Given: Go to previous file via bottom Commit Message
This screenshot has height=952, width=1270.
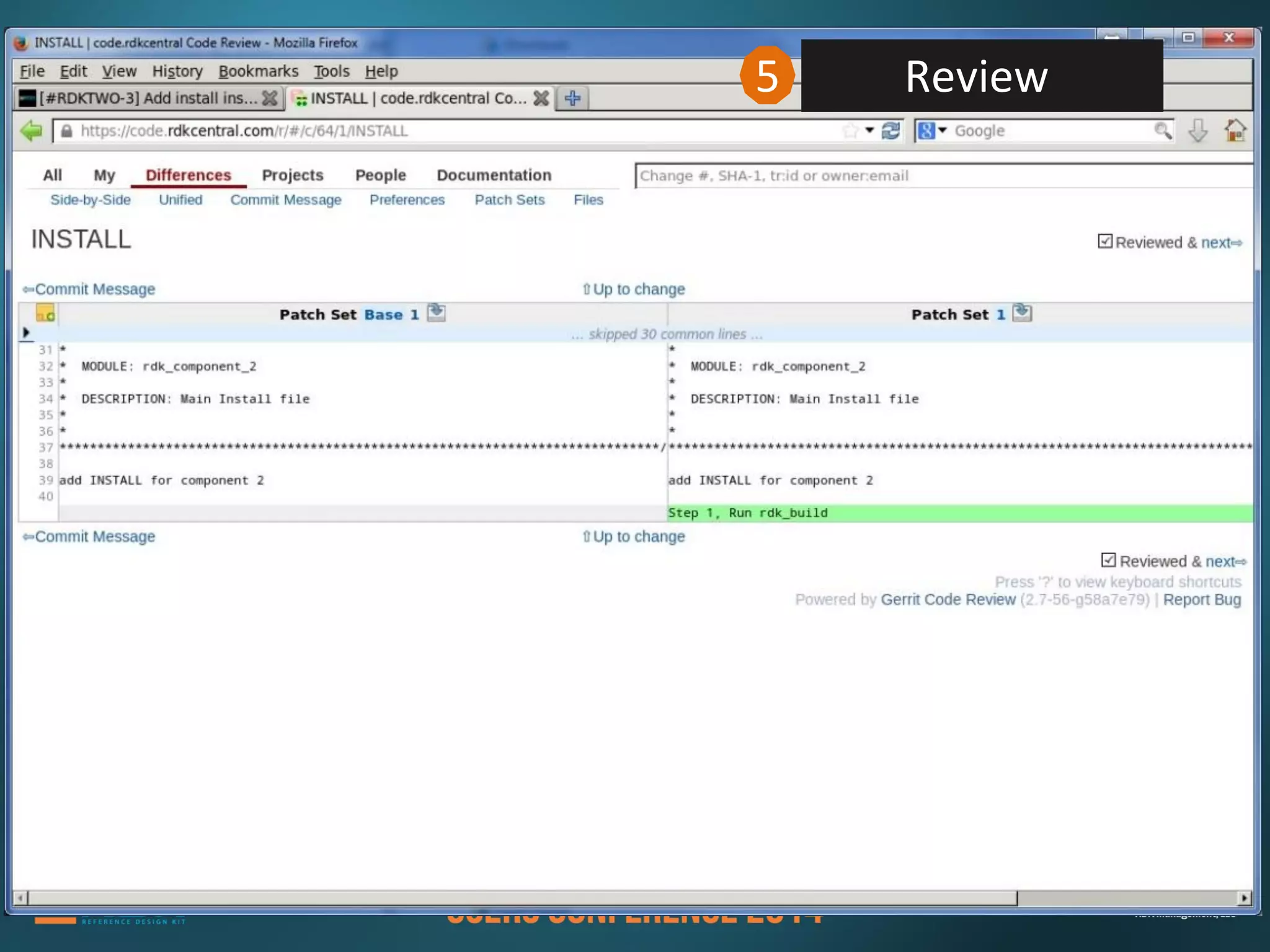Looking at the screenshot, I should click(89, 536).
